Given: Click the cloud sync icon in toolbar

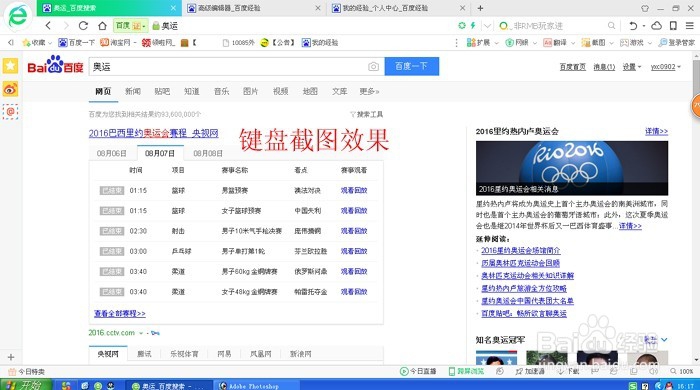Looking at the screenshot, I should click(x=656, y=26).
